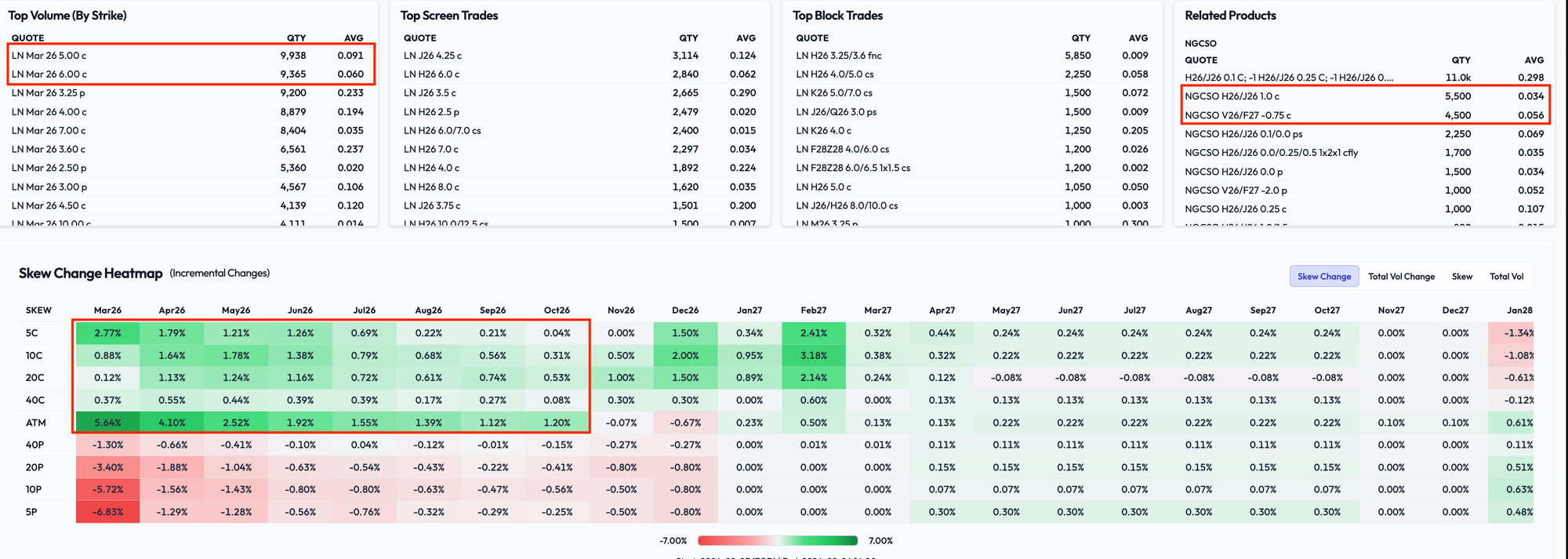Select the Skew Change tab

point(1324,277)
